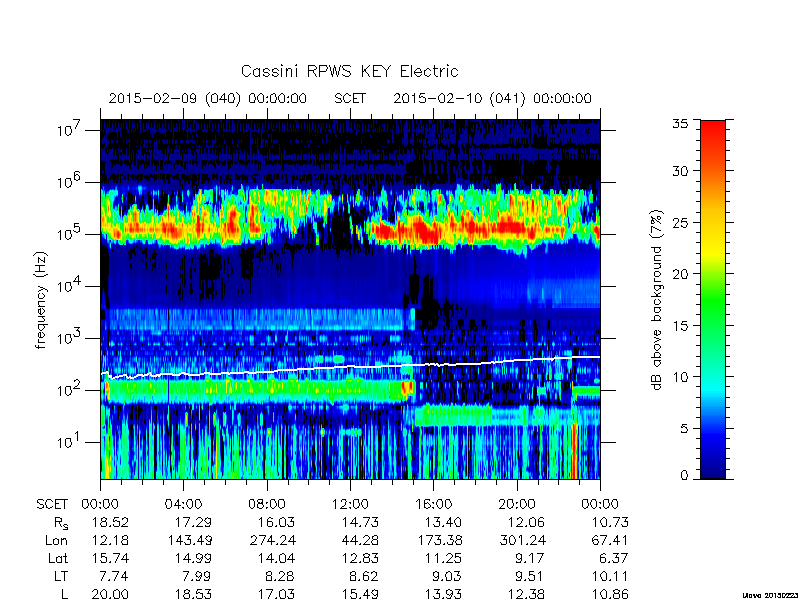Viewport: 800px width, 600px height.
Task: Click the Lat value 14.99
Action: pos(193,558)
